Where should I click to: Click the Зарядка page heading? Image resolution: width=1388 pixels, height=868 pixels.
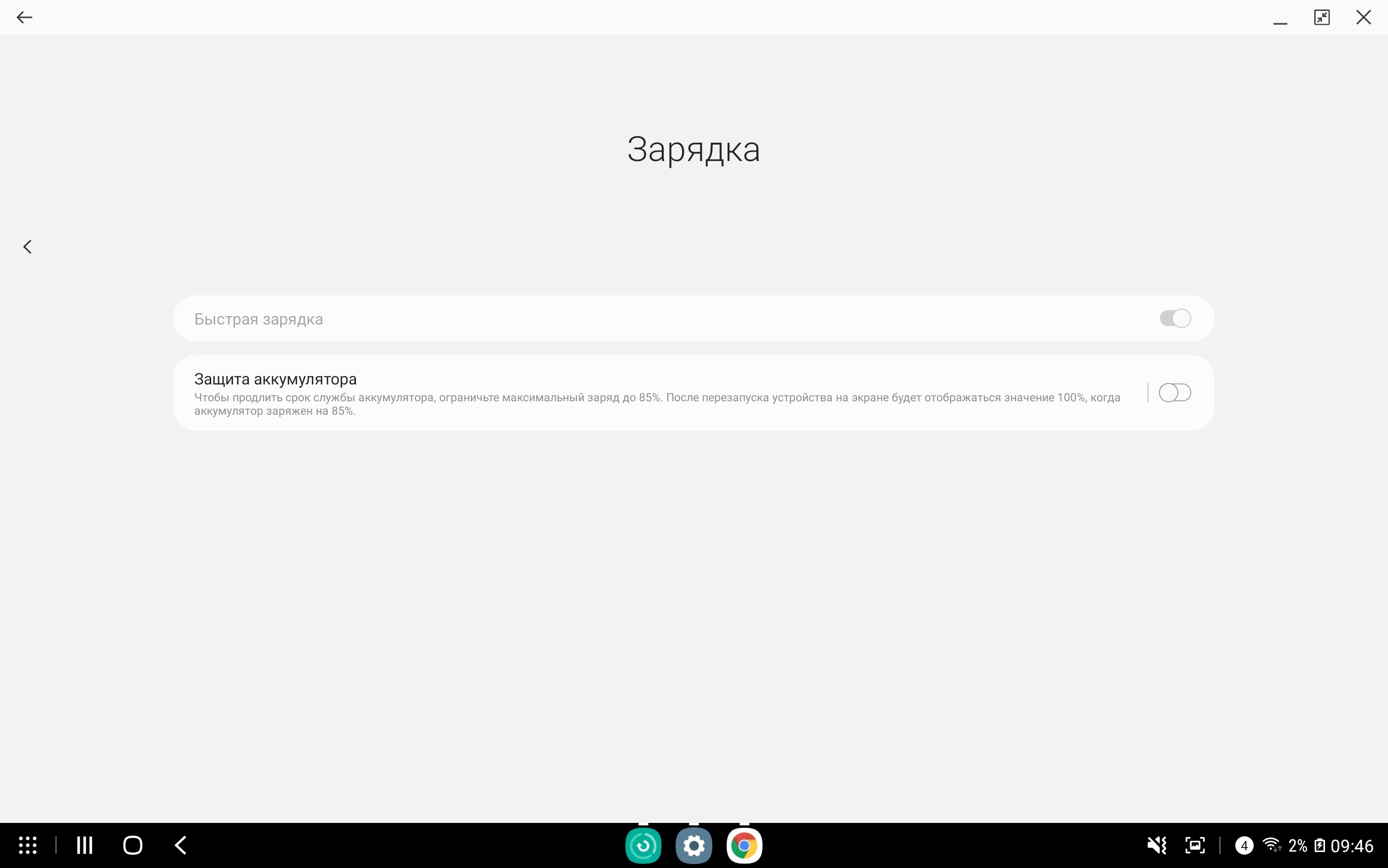[x=694, y=150]
